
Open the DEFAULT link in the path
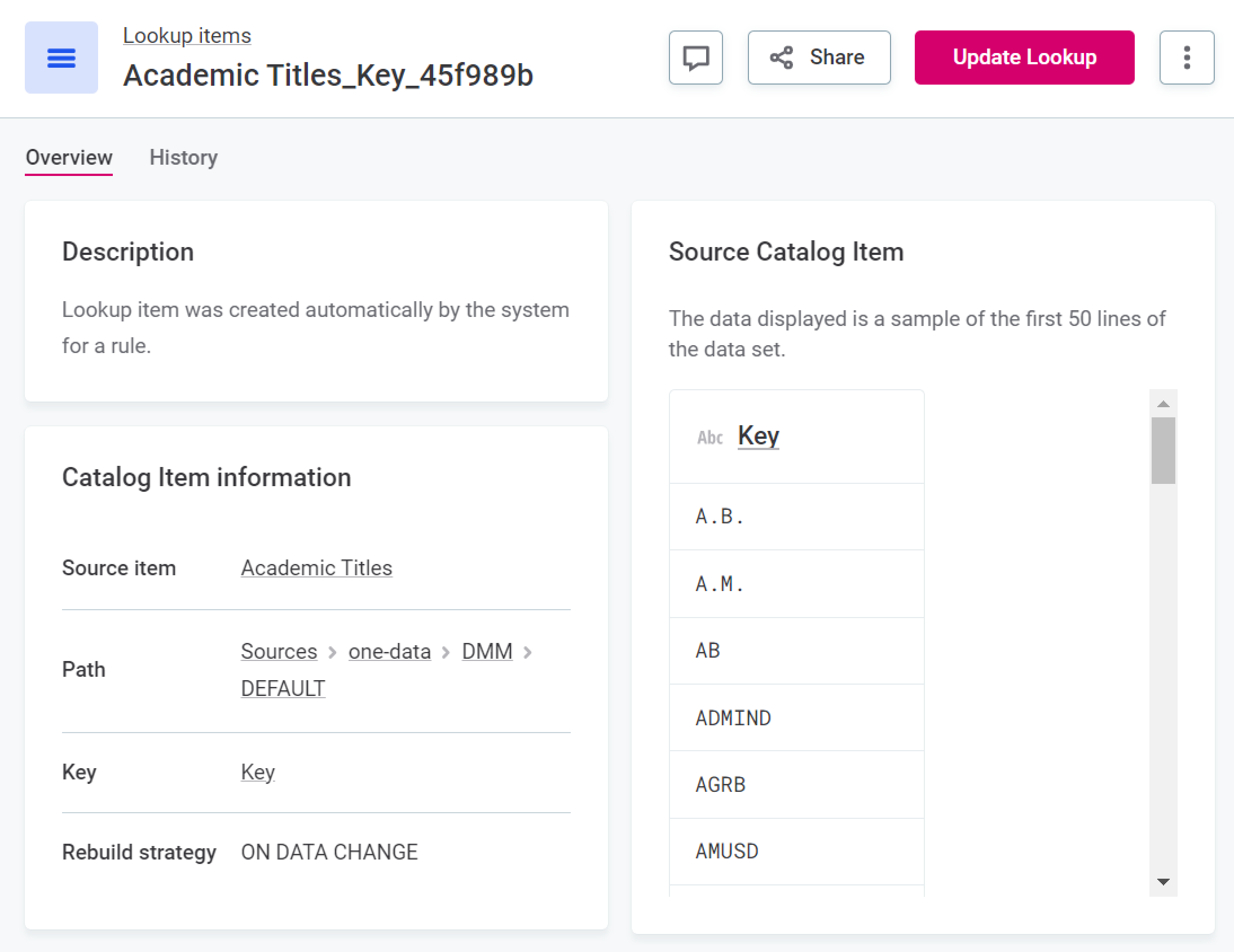[283, 688]
